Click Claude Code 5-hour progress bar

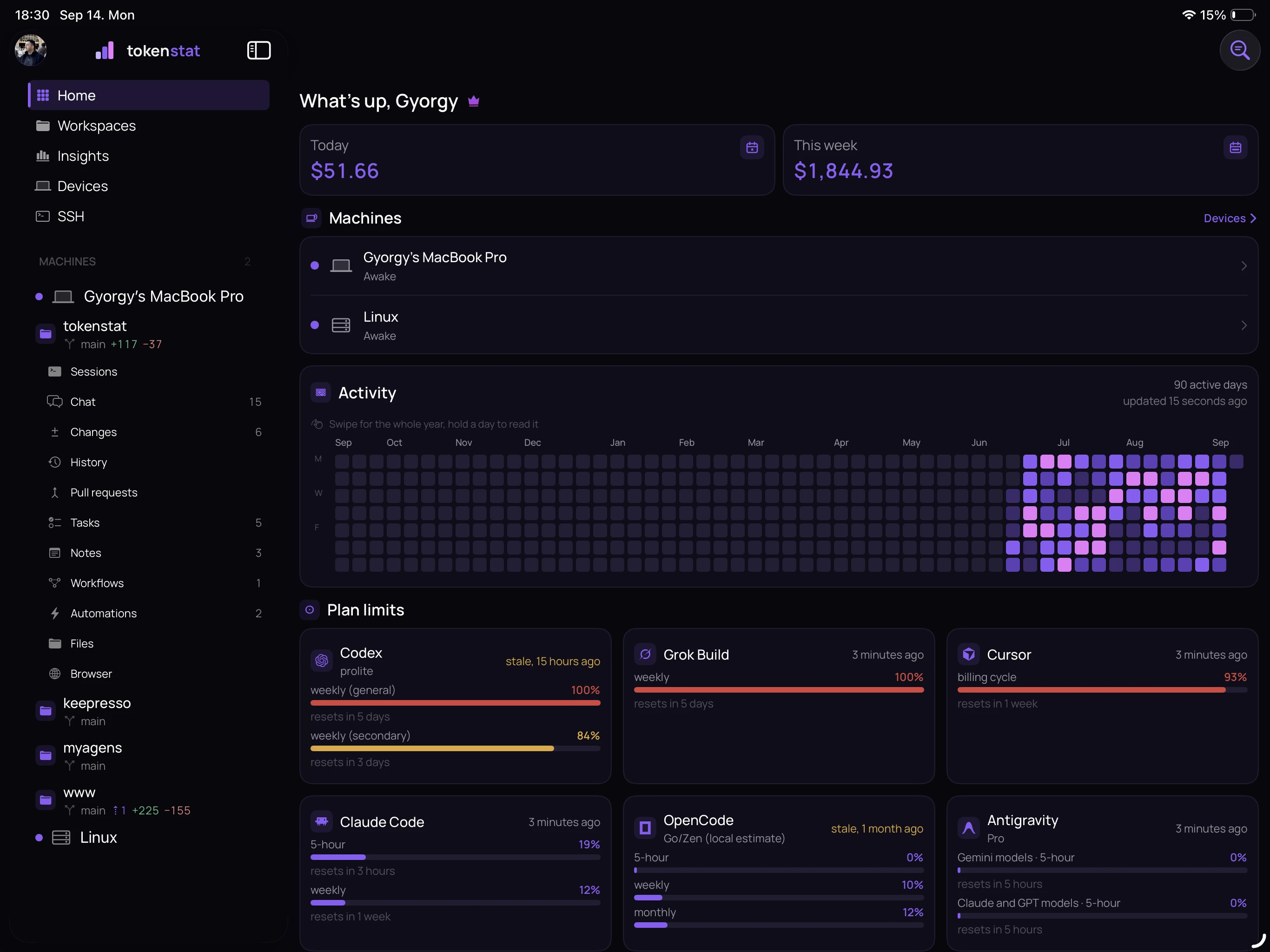pyautogui.click(x=455, y=857)
